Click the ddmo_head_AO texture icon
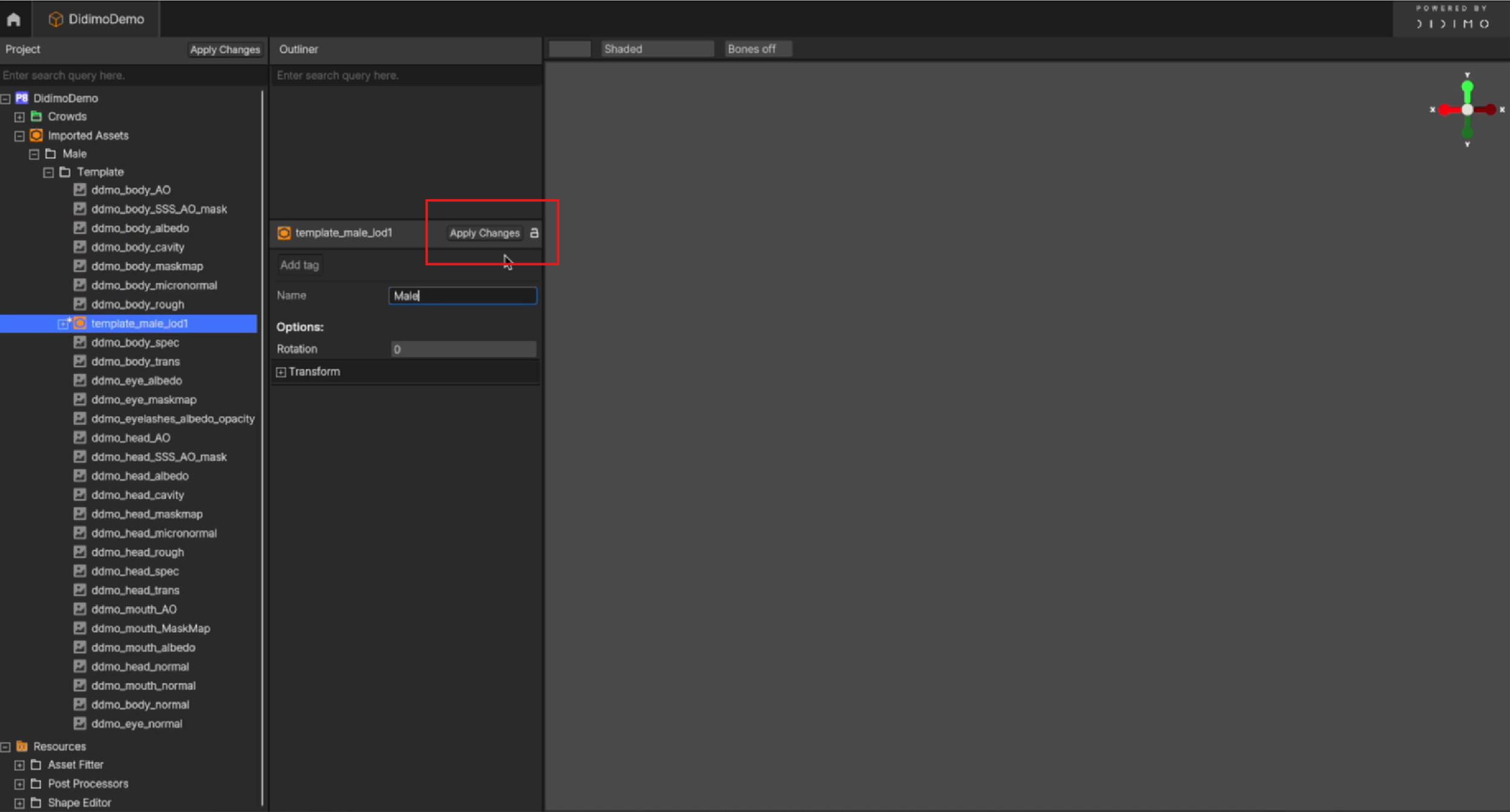 80,437
